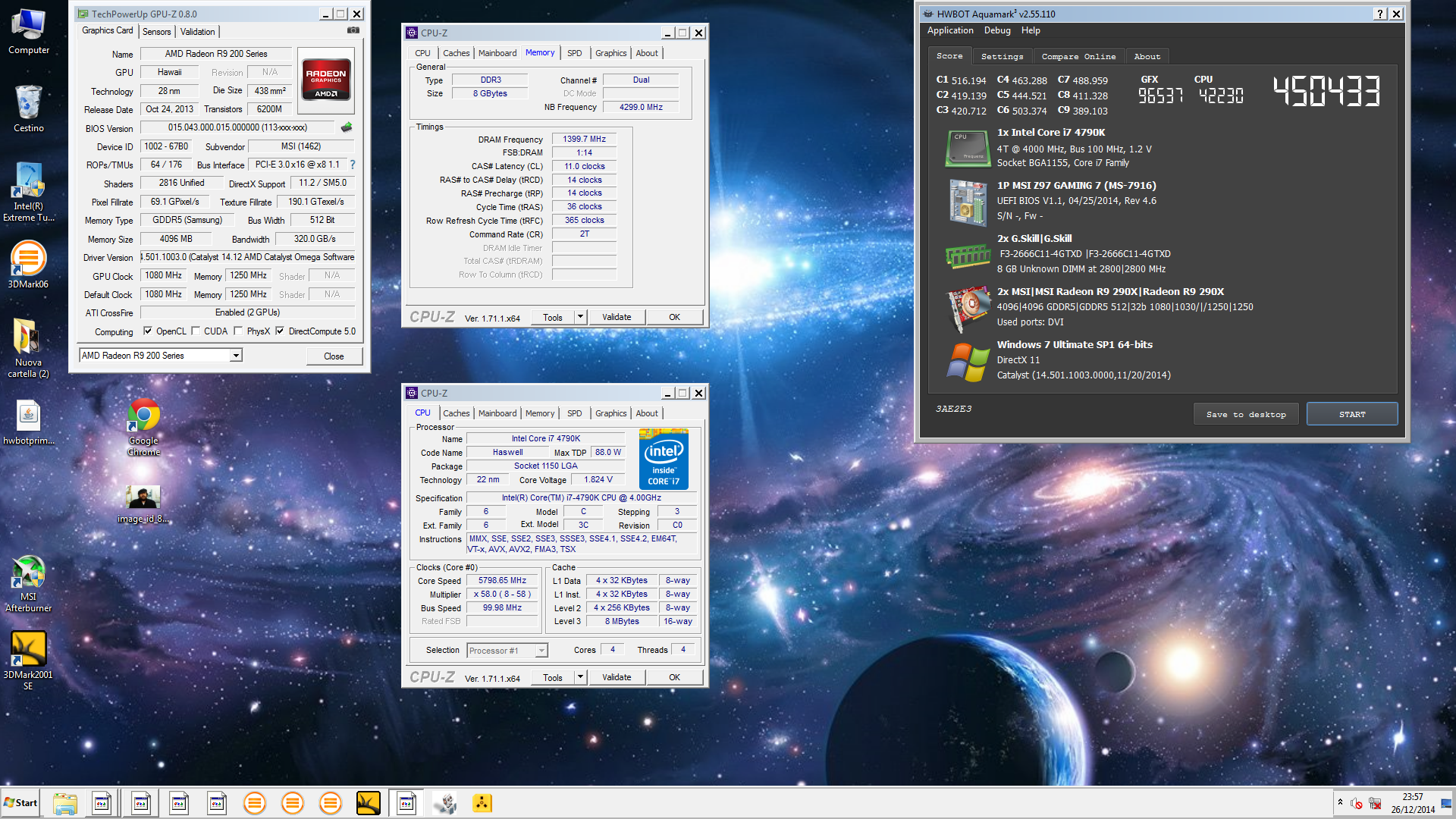Click the Show desktop icon near clock
Screen dimensions: 1456x819
coord(1447,803)
